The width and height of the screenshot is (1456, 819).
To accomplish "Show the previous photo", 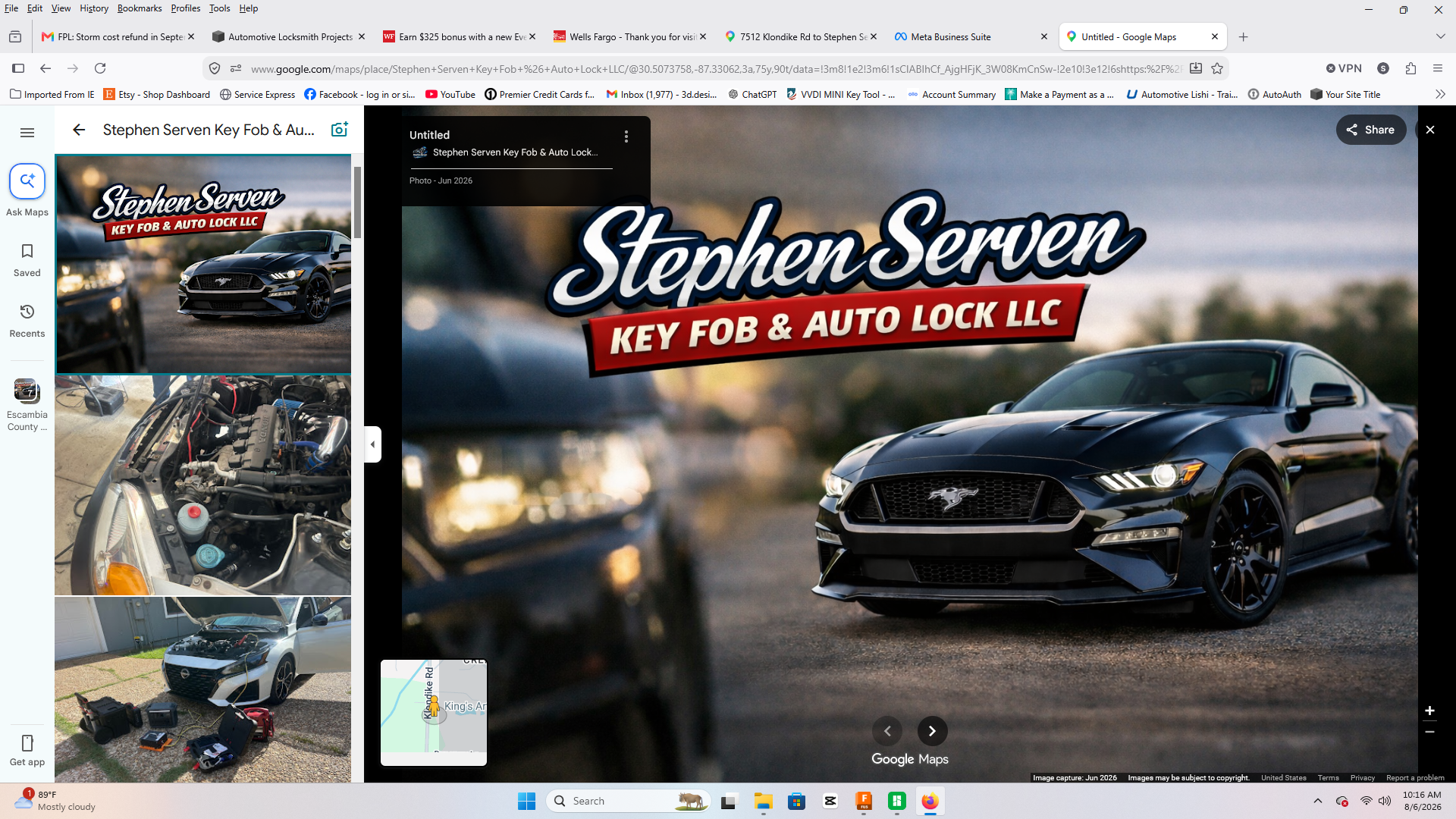I will click(x=887, y=731).
